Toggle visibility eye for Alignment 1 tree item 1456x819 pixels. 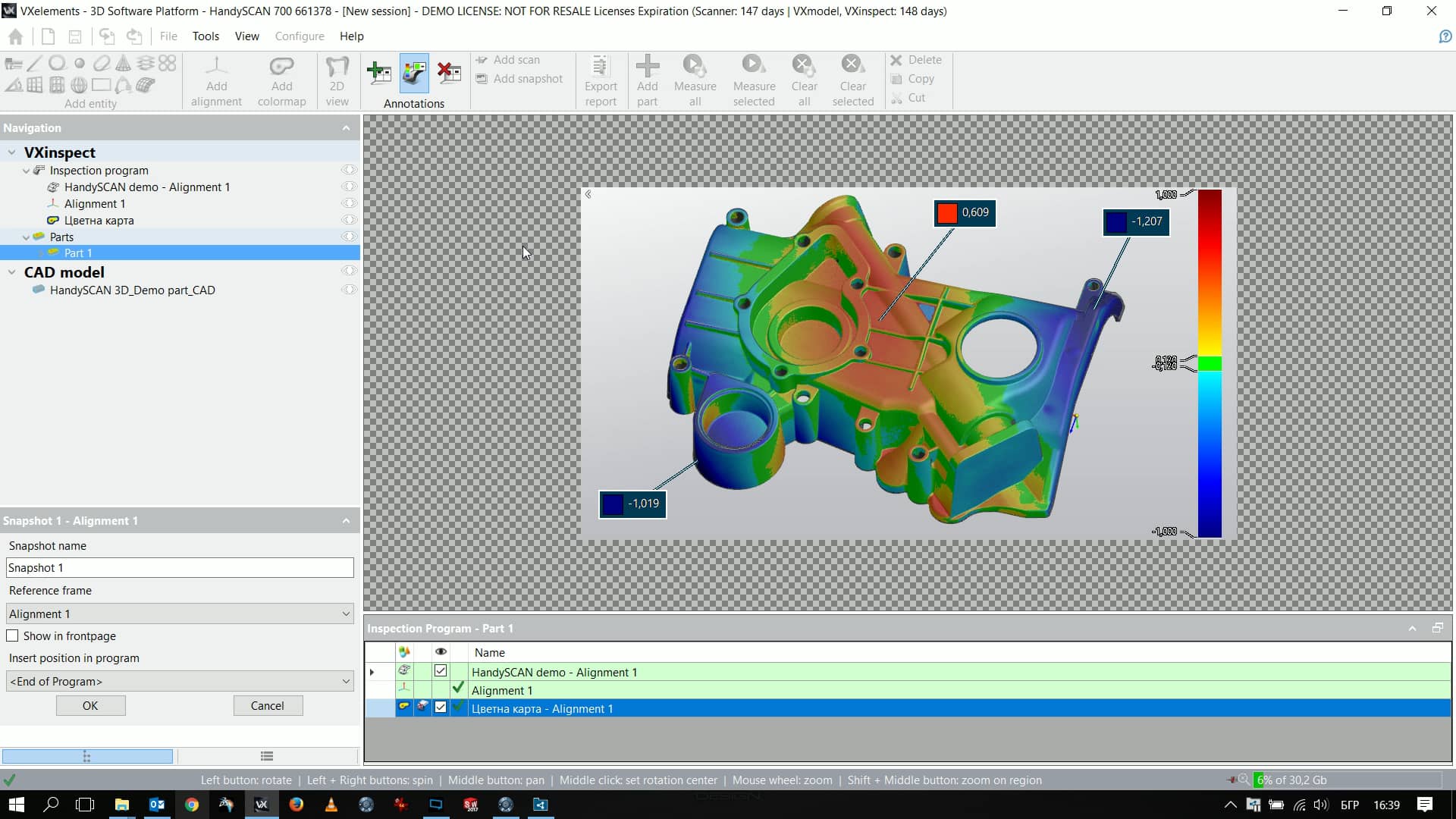pos(349,203)
